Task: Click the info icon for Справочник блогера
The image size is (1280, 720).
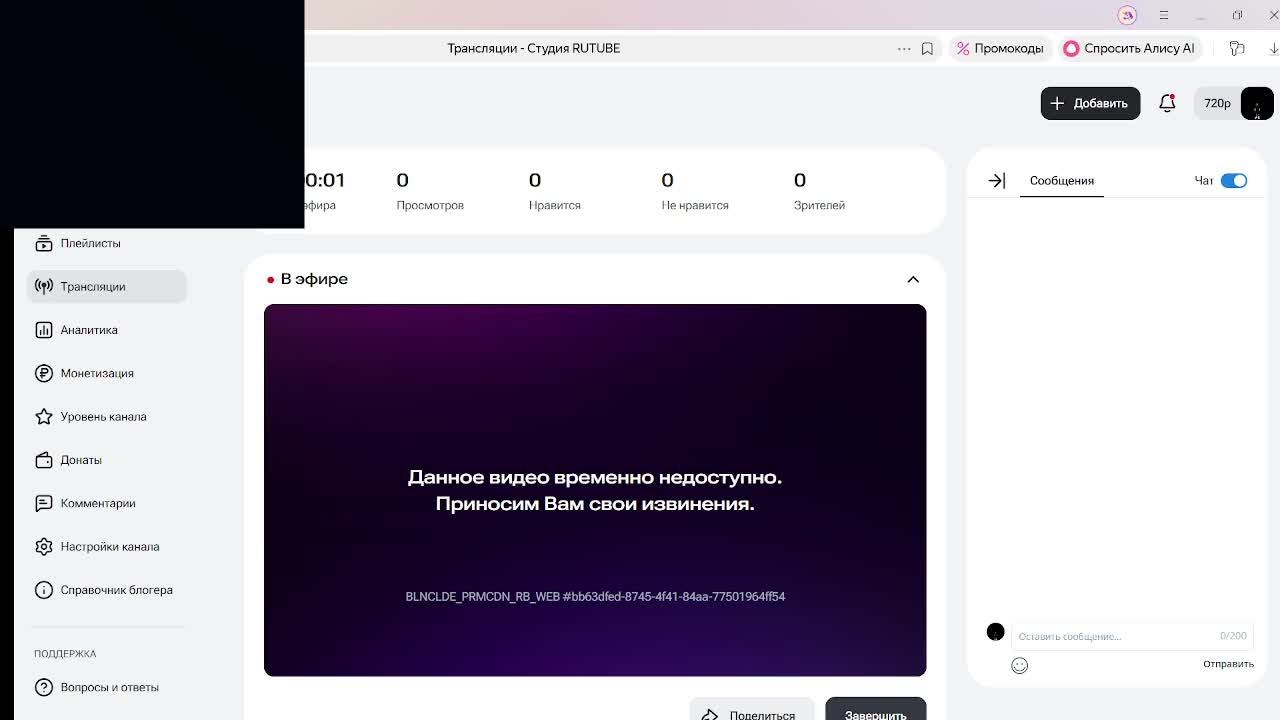Action: [44, 590]
